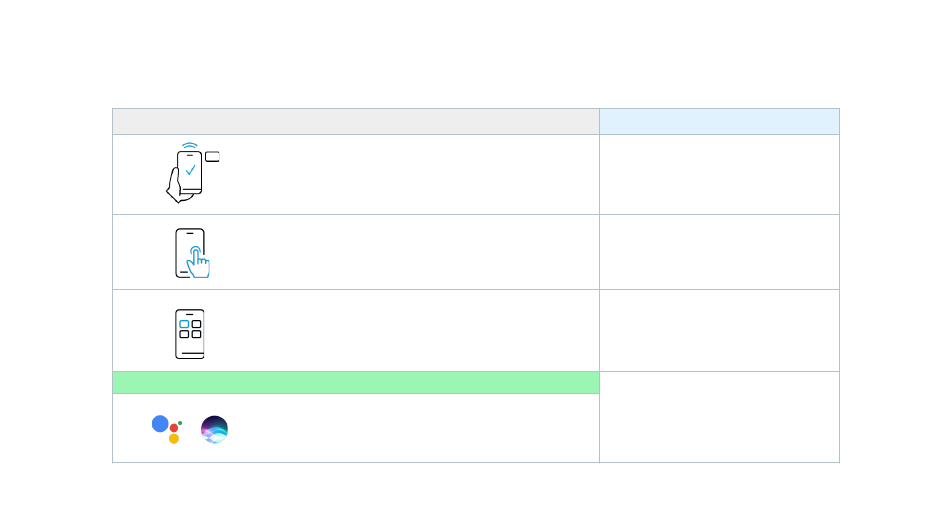Click the phone with touching finger icon
This screenshot has height=527, width=950.
[x=190, y=253]
